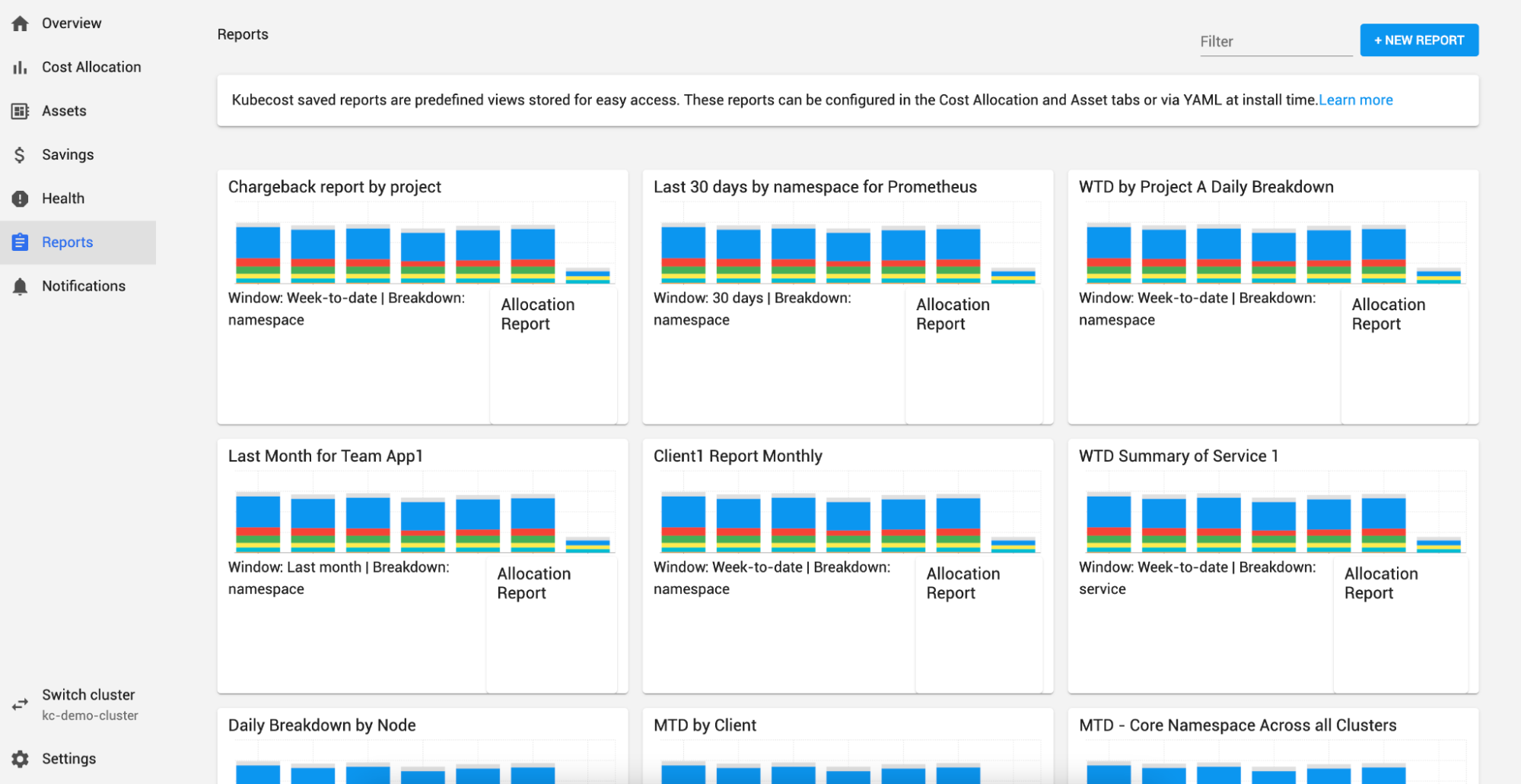The image size is (1521, 784).
Task: Click WTD by Project A Daily Breakdown title
Action: (x=1206, y=187)
